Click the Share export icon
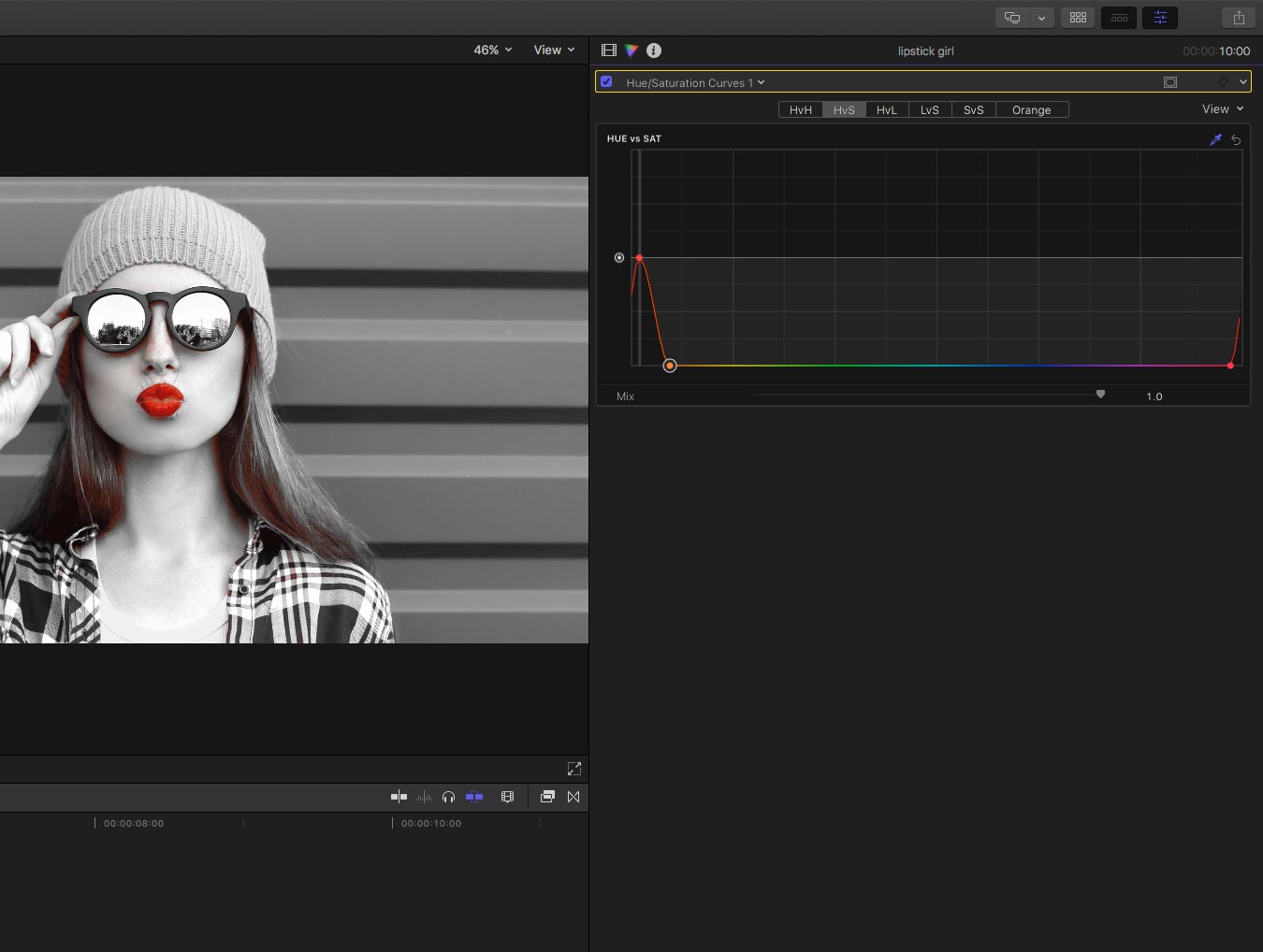The width and height of the screenshot is (1263, 952). click(1239, 18)
